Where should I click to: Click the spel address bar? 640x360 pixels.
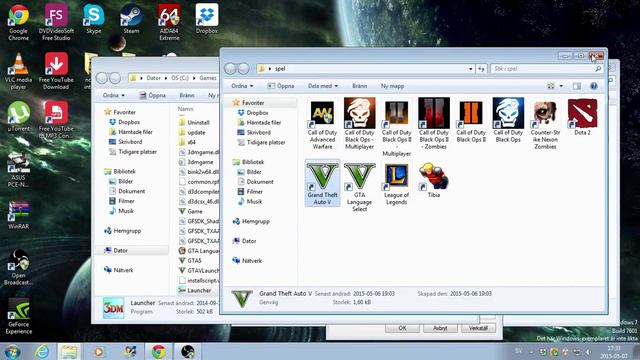[x=365, y=69]
